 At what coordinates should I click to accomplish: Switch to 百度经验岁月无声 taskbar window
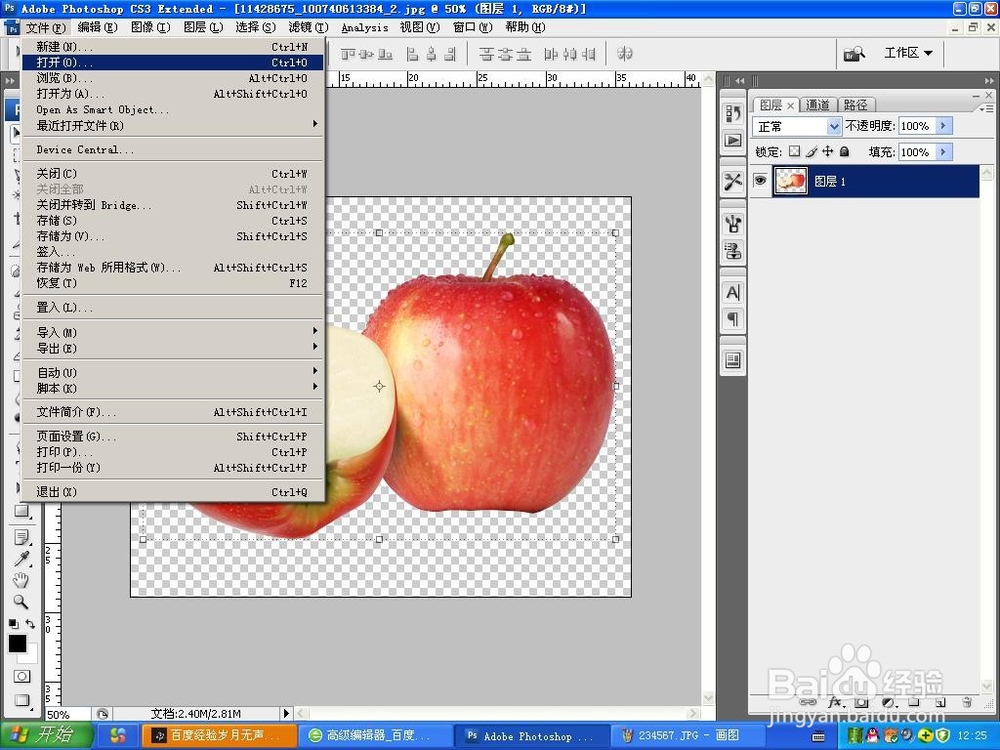point(219,735)
